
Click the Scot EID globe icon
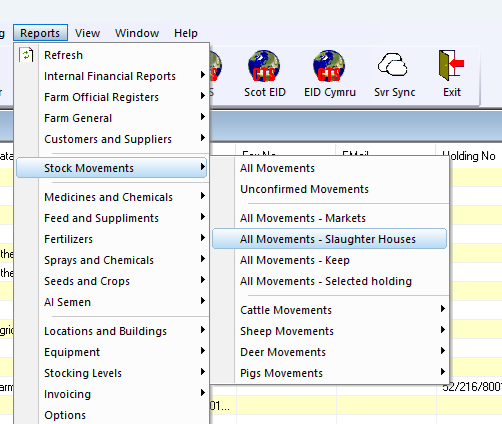(x=264, y=66)
